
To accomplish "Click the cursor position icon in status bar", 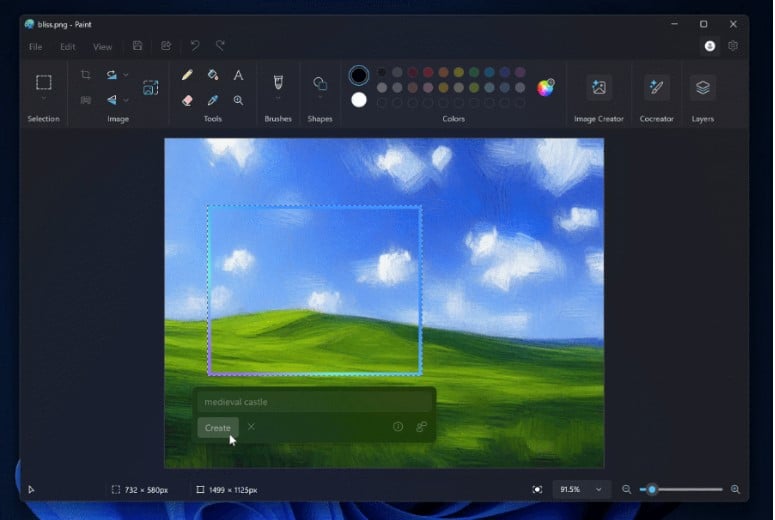I will [x=31, y=489].
